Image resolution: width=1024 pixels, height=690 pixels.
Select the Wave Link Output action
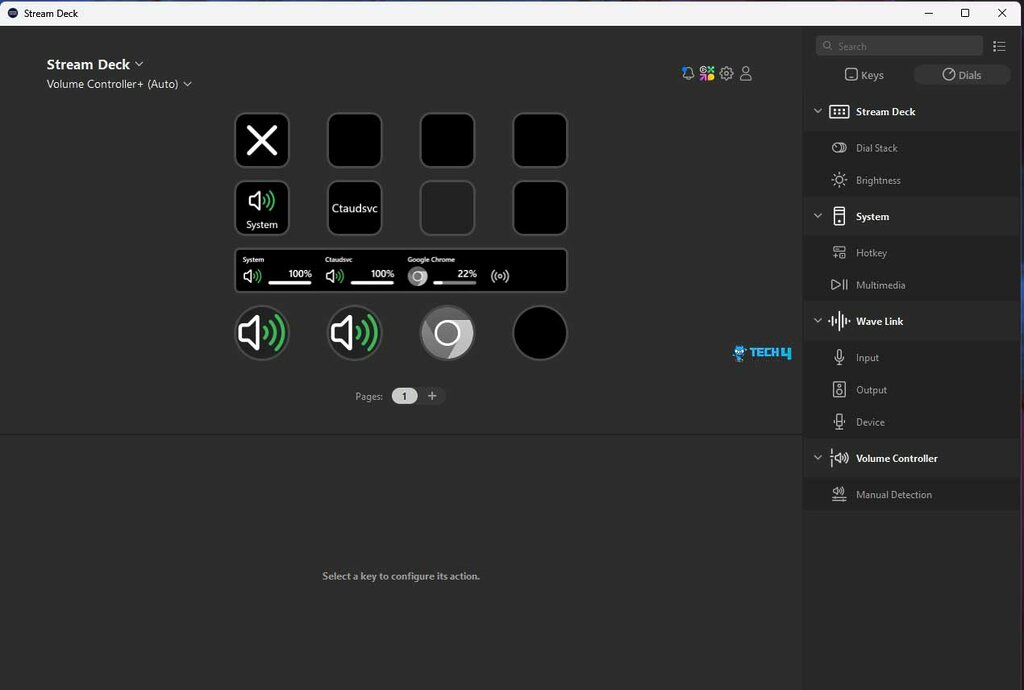[x=872, y=389]
